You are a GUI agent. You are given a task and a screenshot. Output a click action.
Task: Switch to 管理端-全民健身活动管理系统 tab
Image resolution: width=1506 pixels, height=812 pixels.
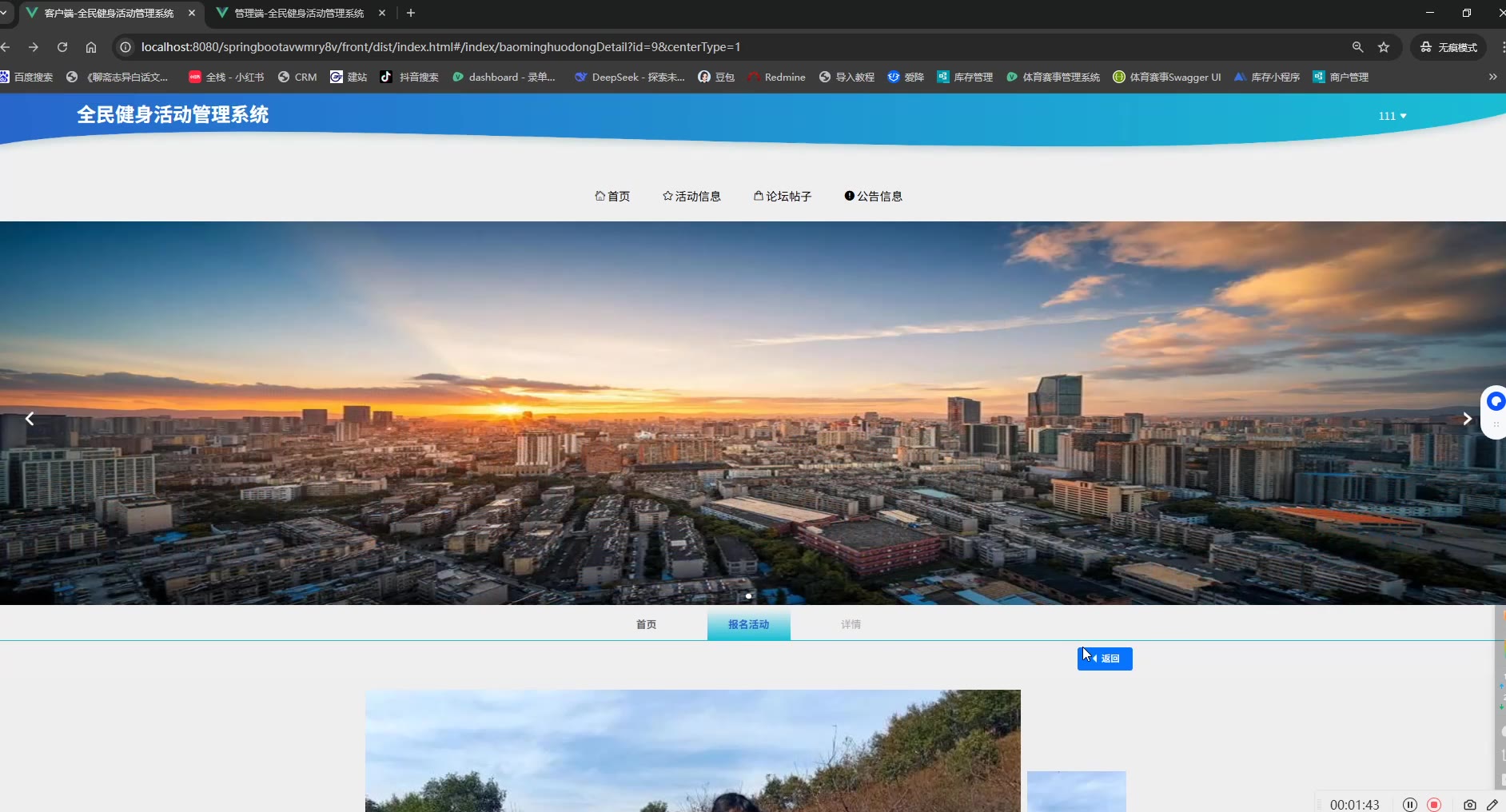pyautogui.click(x=301, y=13)
